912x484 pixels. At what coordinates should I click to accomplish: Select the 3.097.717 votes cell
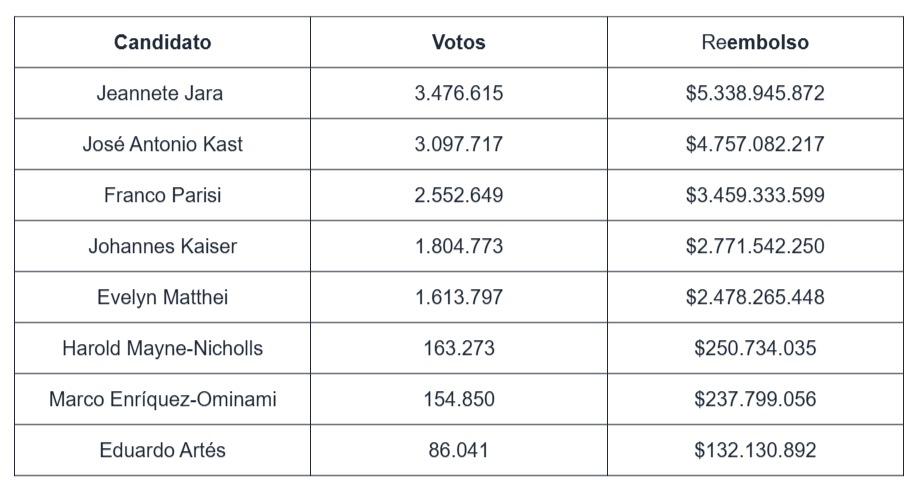(458, 144)
